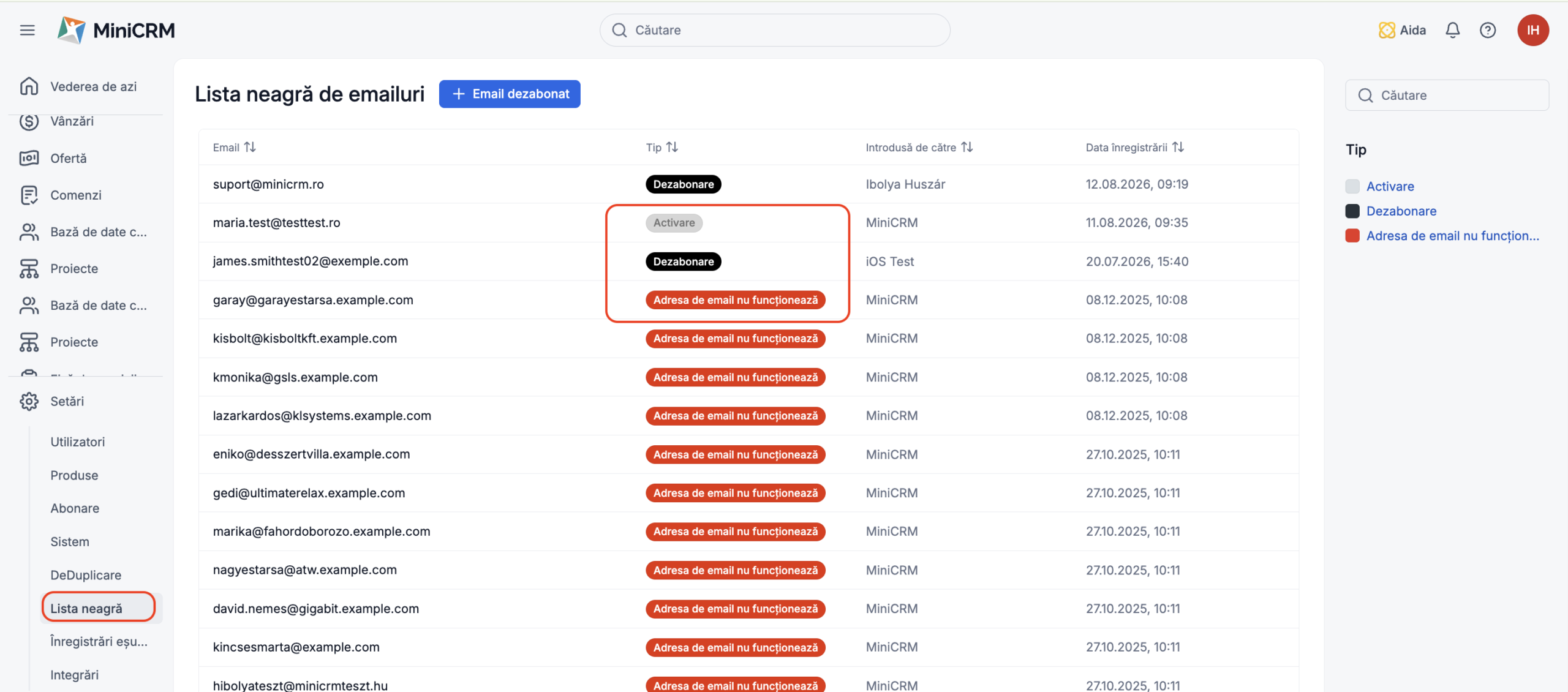Focus the top Căutare search bar
This screenshot has width=1568, height=692.
coord(775,30)
